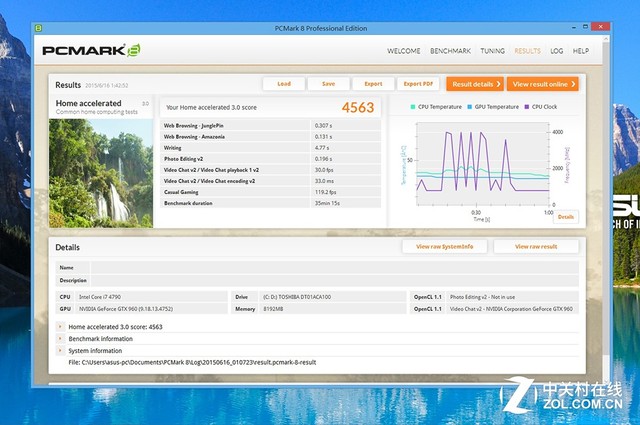
Task: Open the LOG tab
Action: pos(556,51)
